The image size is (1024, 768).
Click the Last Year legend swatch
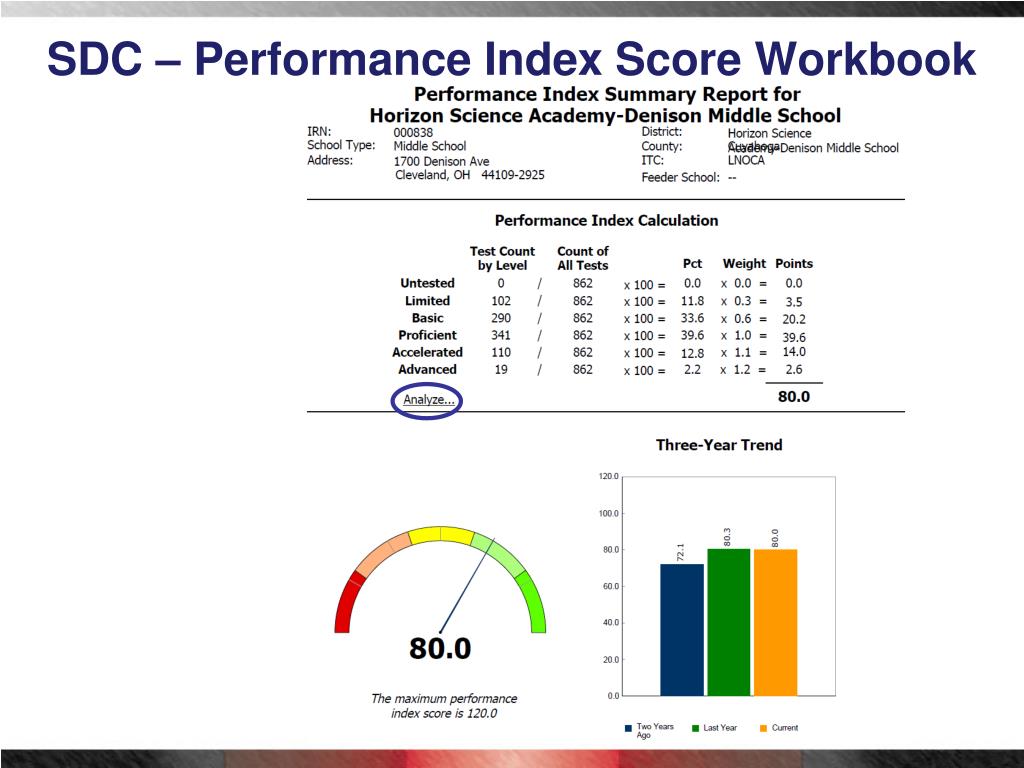(x=696, y=728)
